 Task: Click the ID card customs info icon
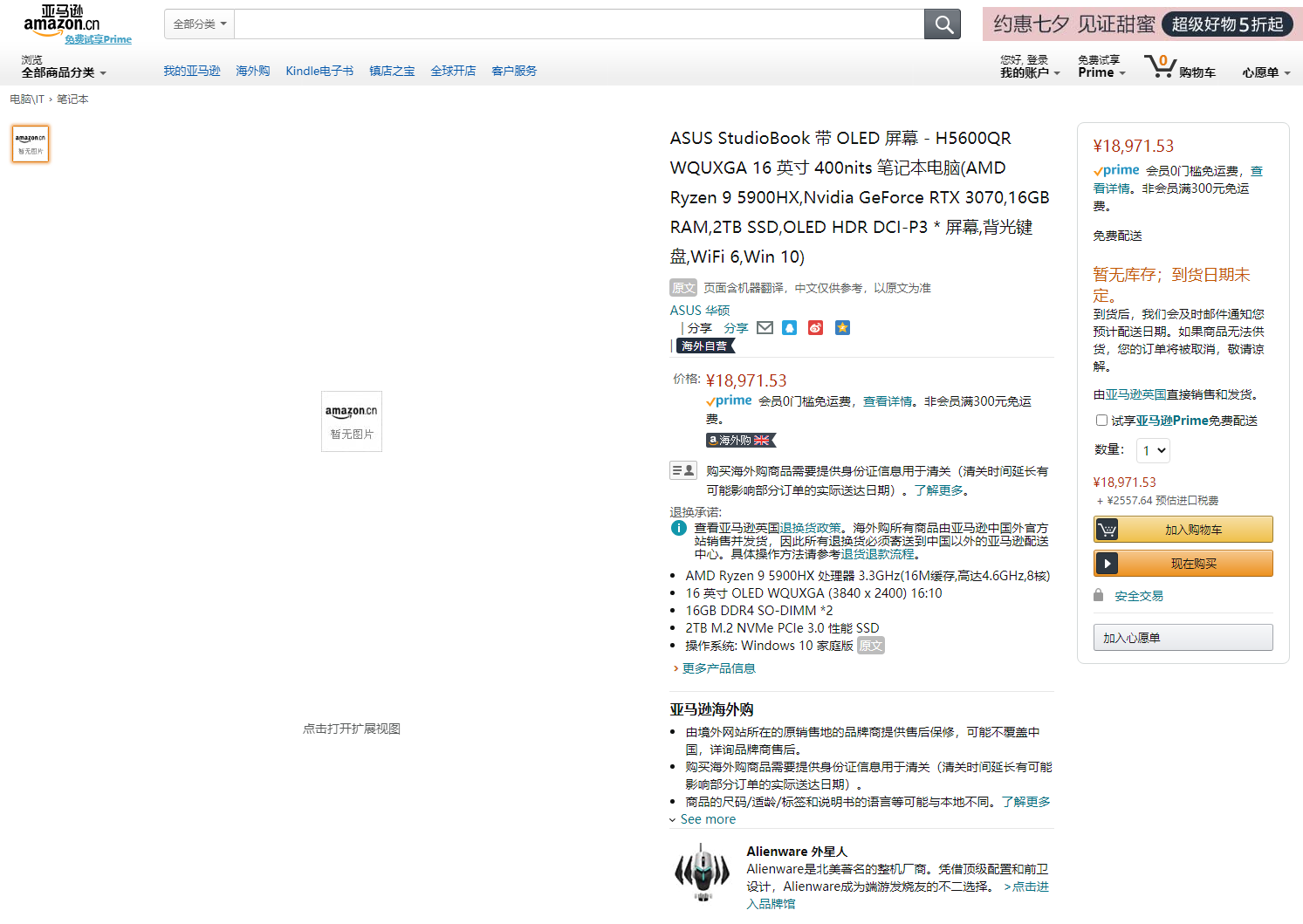[x=683, y=470]
